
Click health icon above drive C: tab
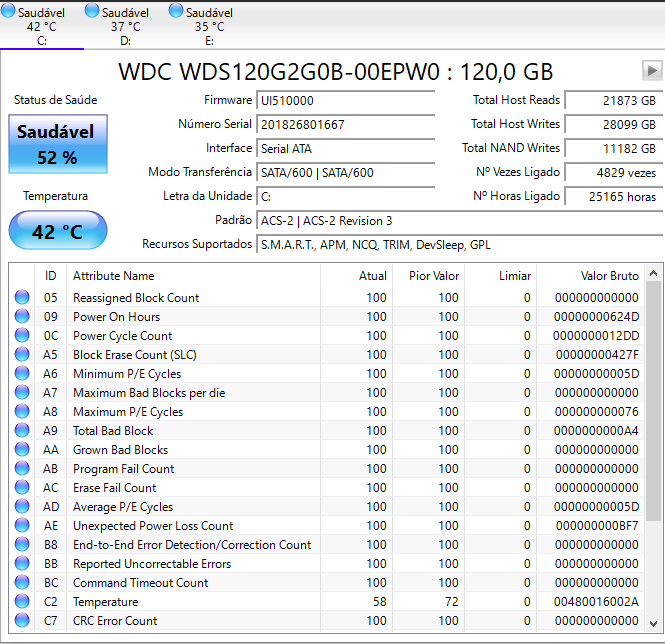8,11
